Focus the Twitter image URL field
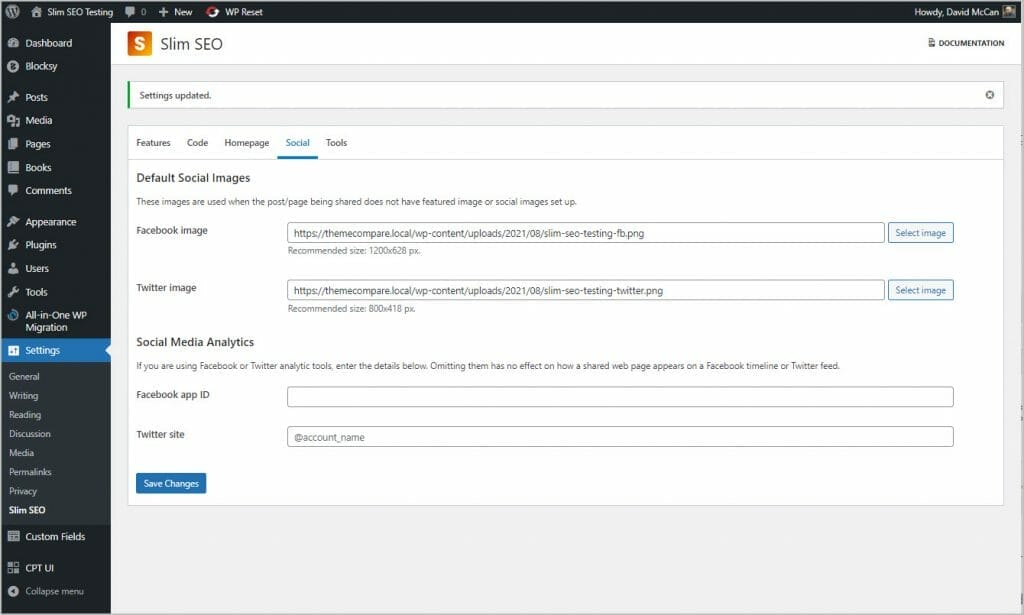Screen dimensions: 1024x615 click(x=586, y=291)
